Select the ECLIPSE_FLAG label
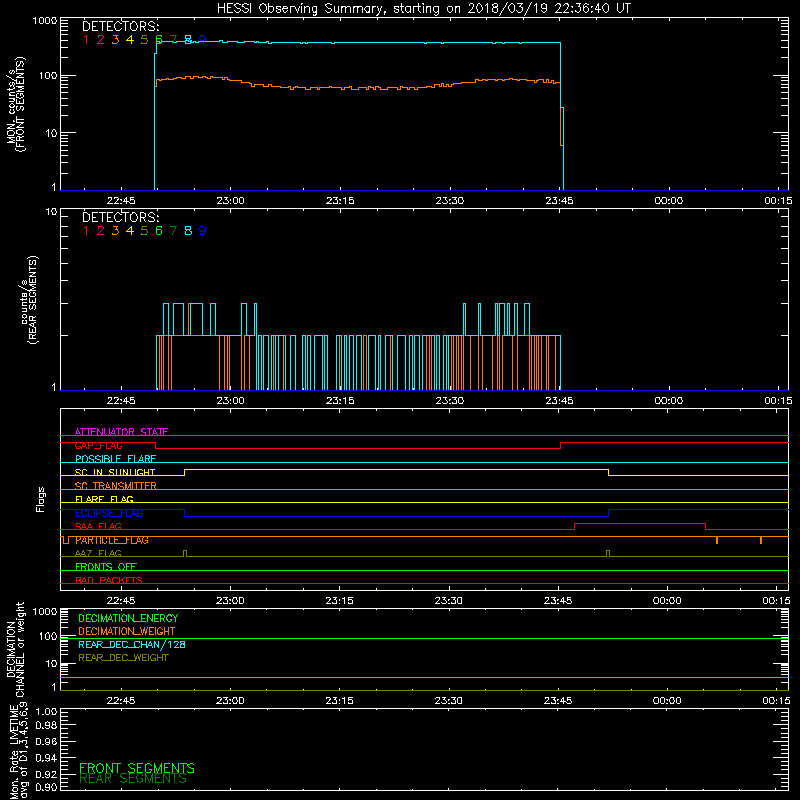This screenshot has width=800, height=800. coord(109,513)
